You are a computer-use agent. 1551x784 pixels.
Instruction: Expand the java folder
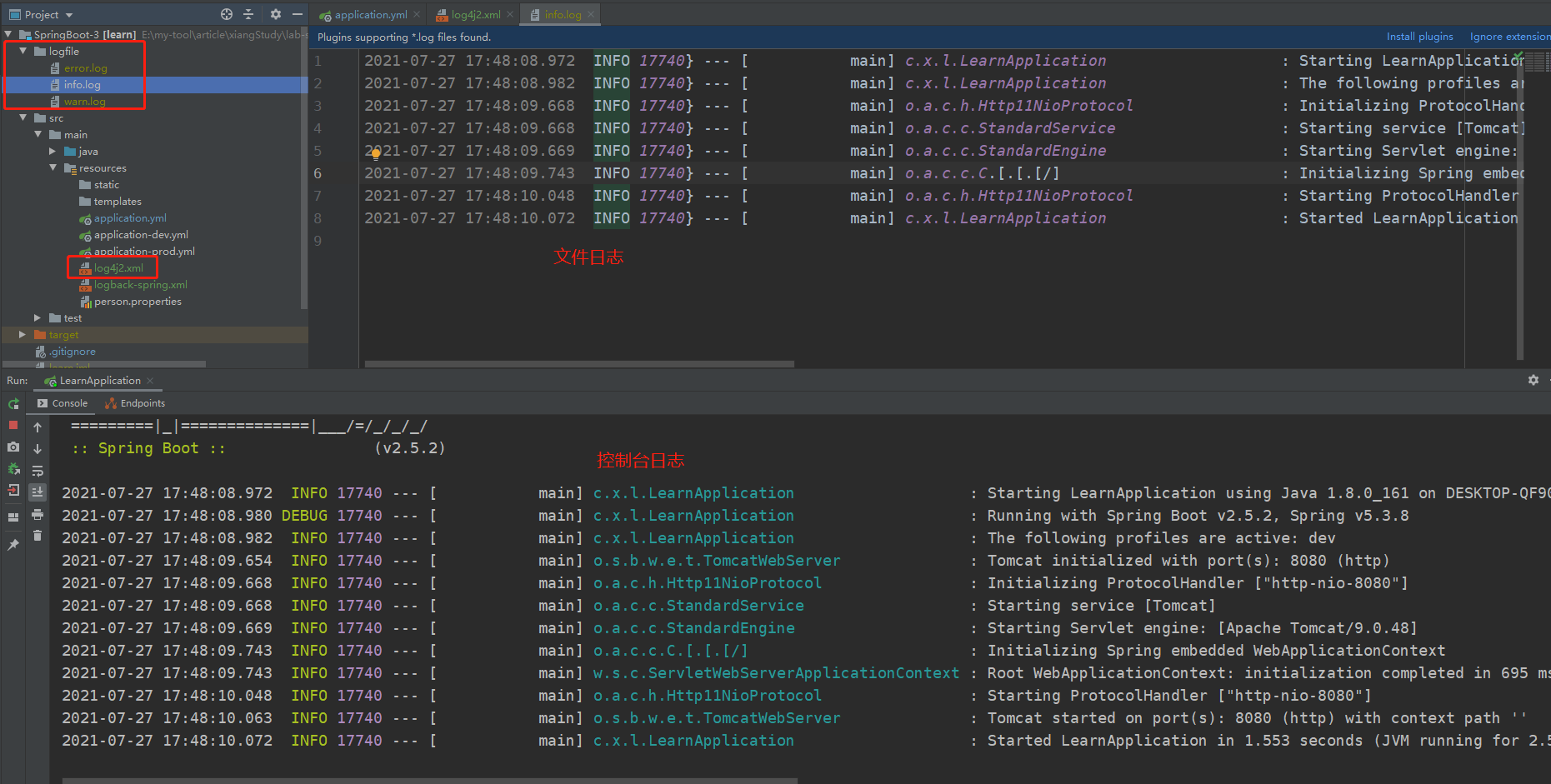53,151
